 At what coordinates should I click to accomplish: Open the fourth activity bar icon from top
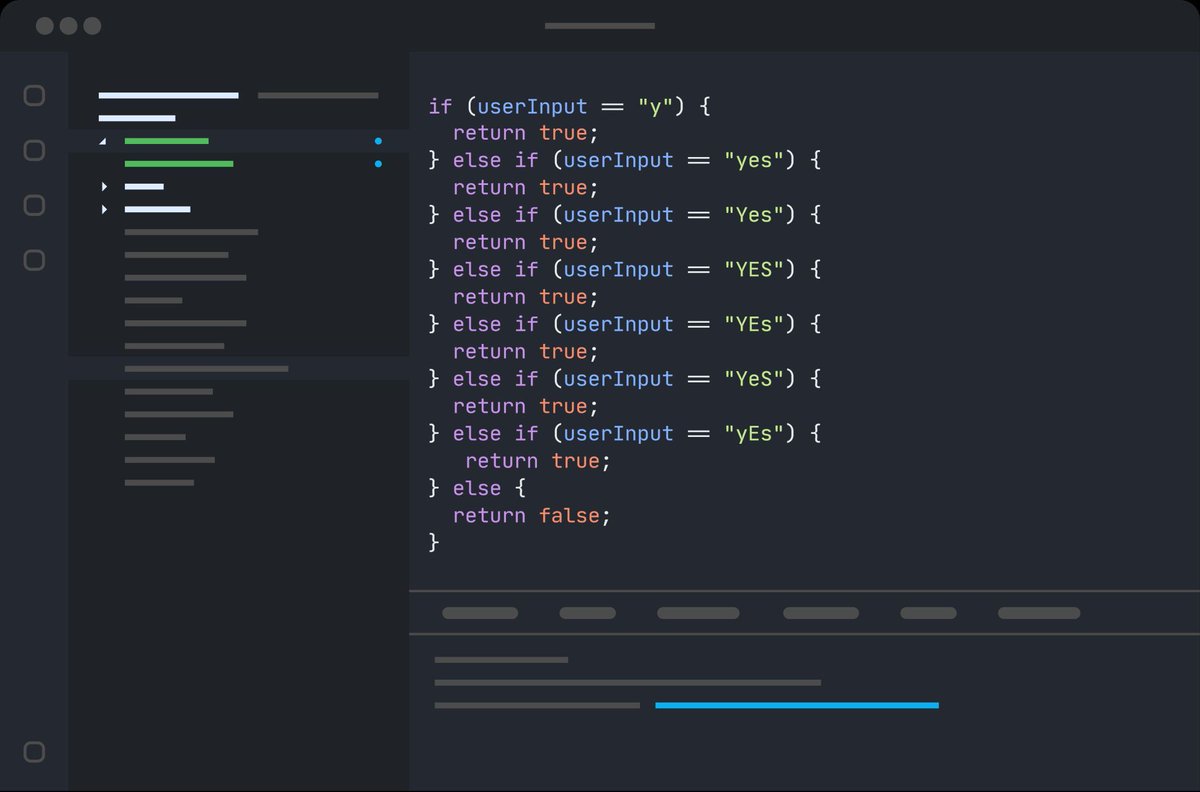(34, 261)
